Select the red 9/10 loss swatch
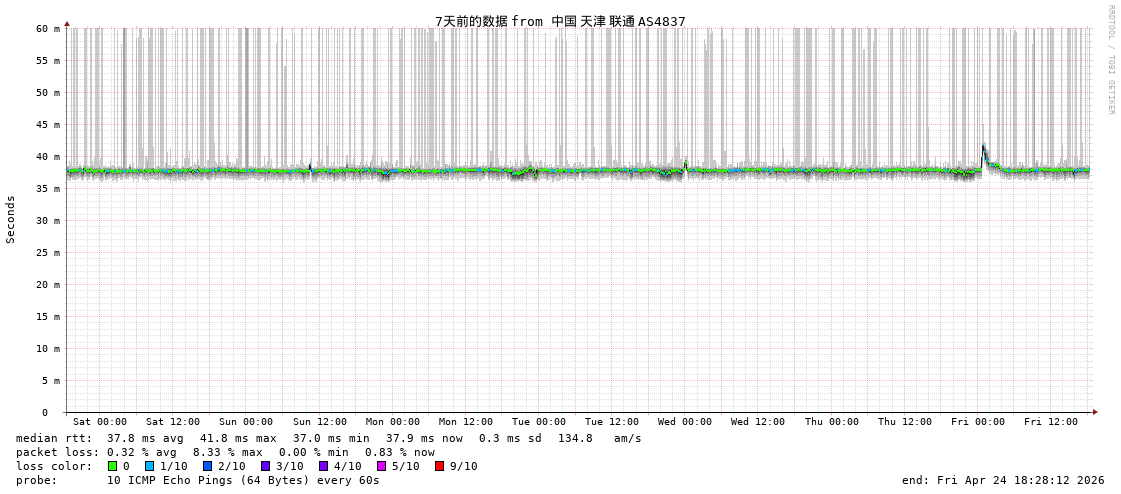This screenshot has width=1121, height=494. click(440, 466)
